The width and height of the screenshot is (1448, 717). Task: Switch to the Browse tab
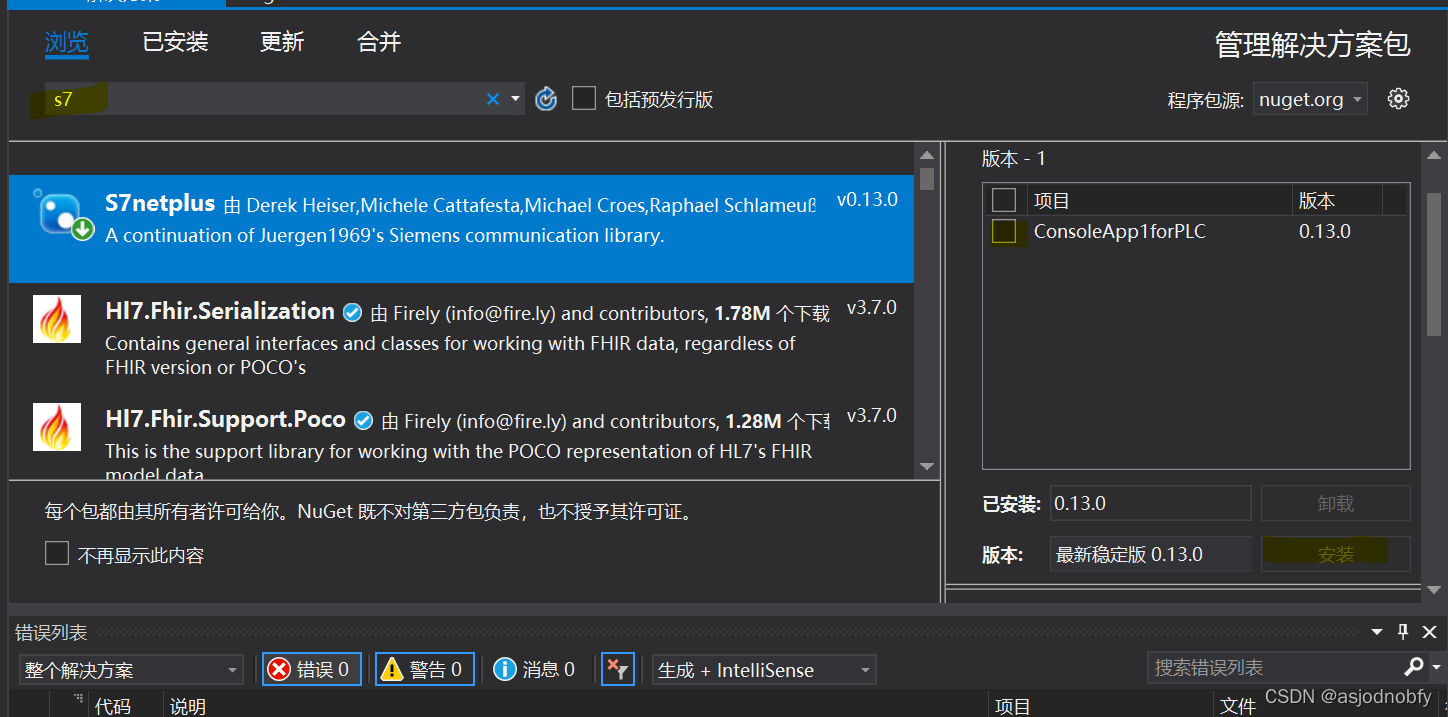tap(67, 42)
